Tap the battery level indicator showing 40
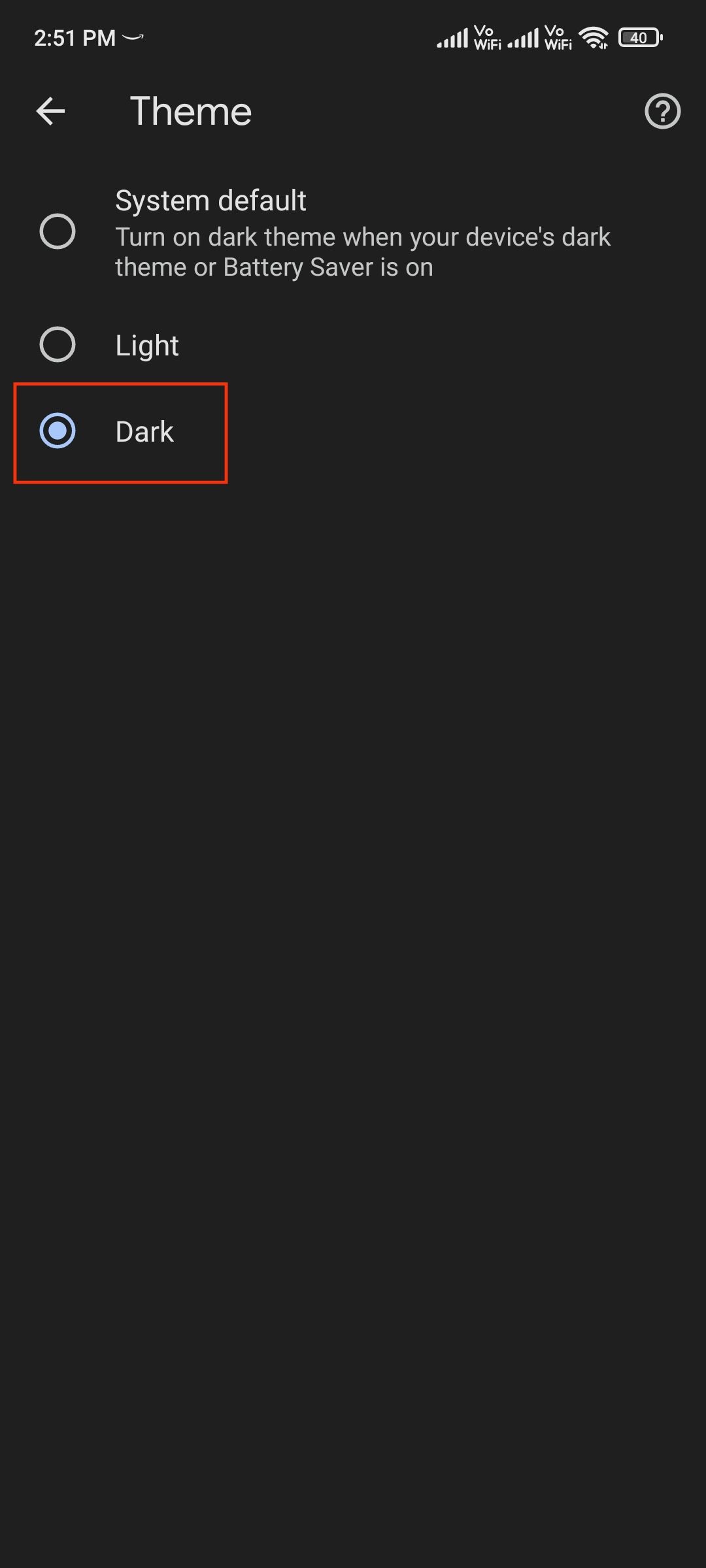 point(641,38)
